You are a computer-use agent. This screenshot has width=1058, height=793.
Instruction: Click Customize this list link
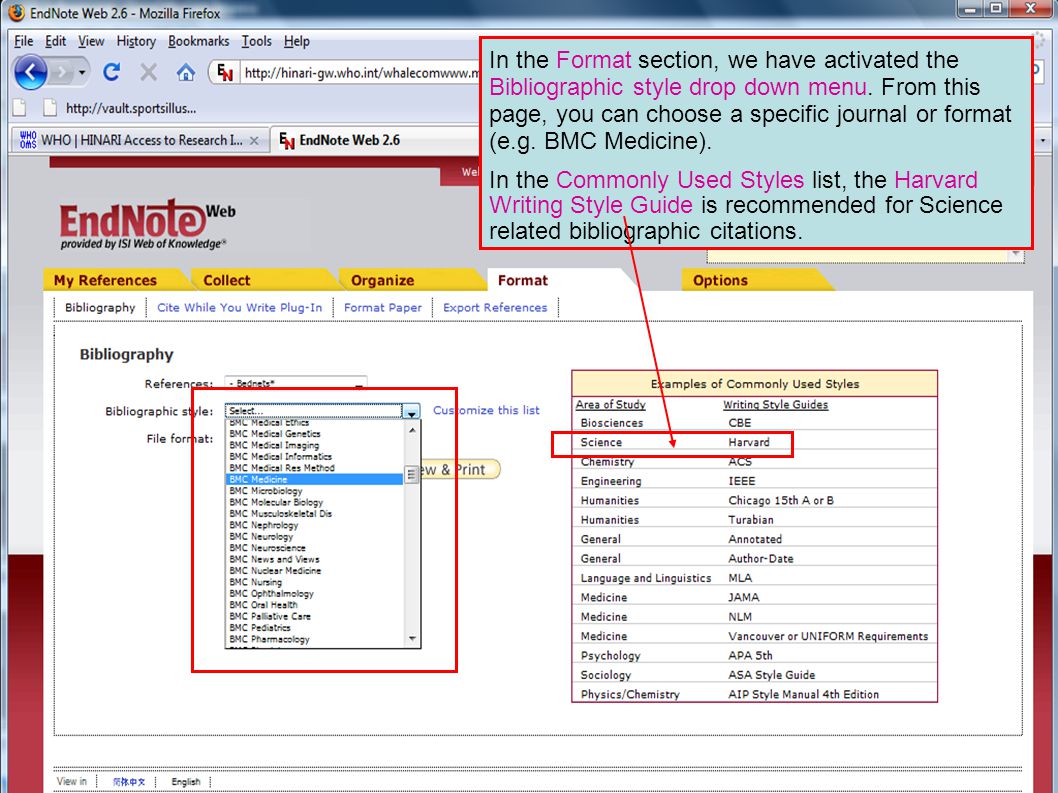click(486, 410)
